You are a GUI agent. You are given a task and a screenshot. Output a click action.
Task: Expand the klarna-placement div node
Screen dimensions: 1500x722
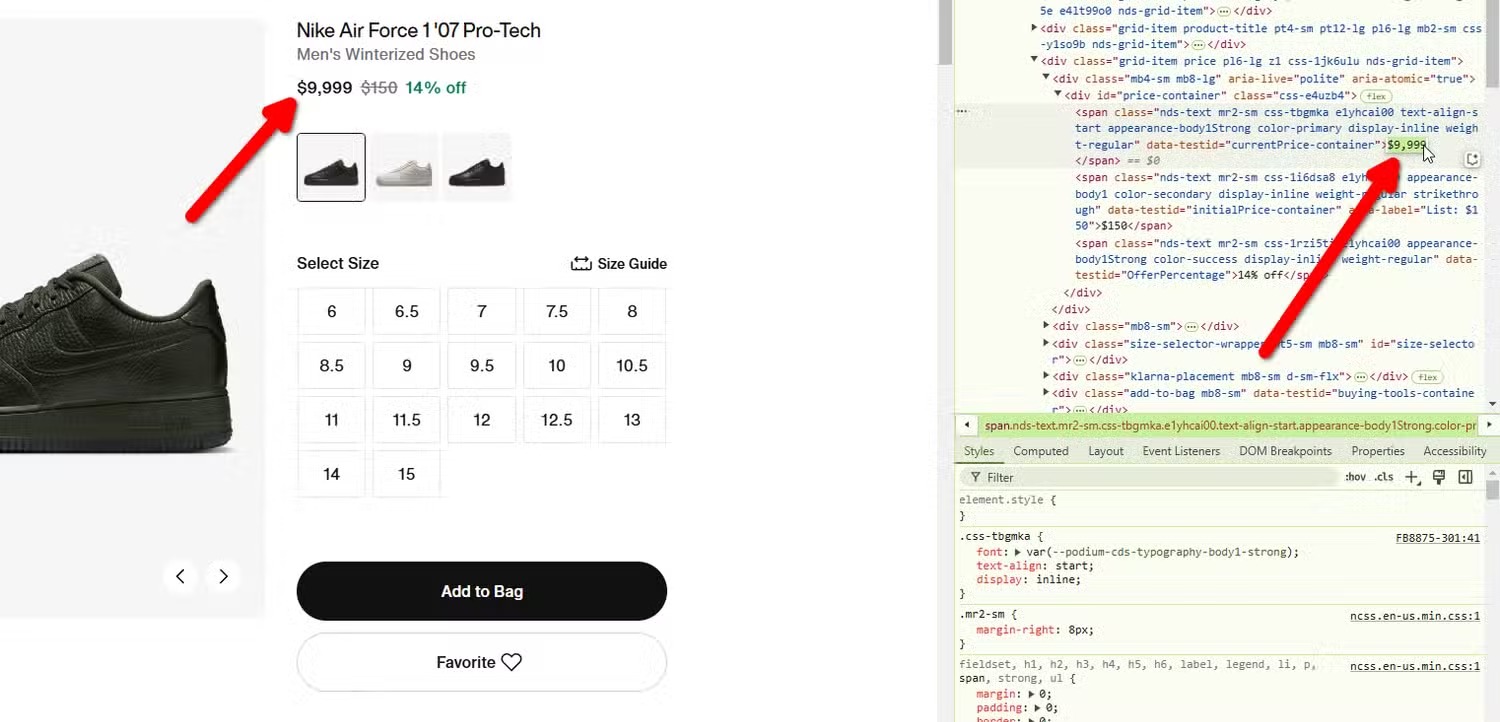(x=1047, y=377)
